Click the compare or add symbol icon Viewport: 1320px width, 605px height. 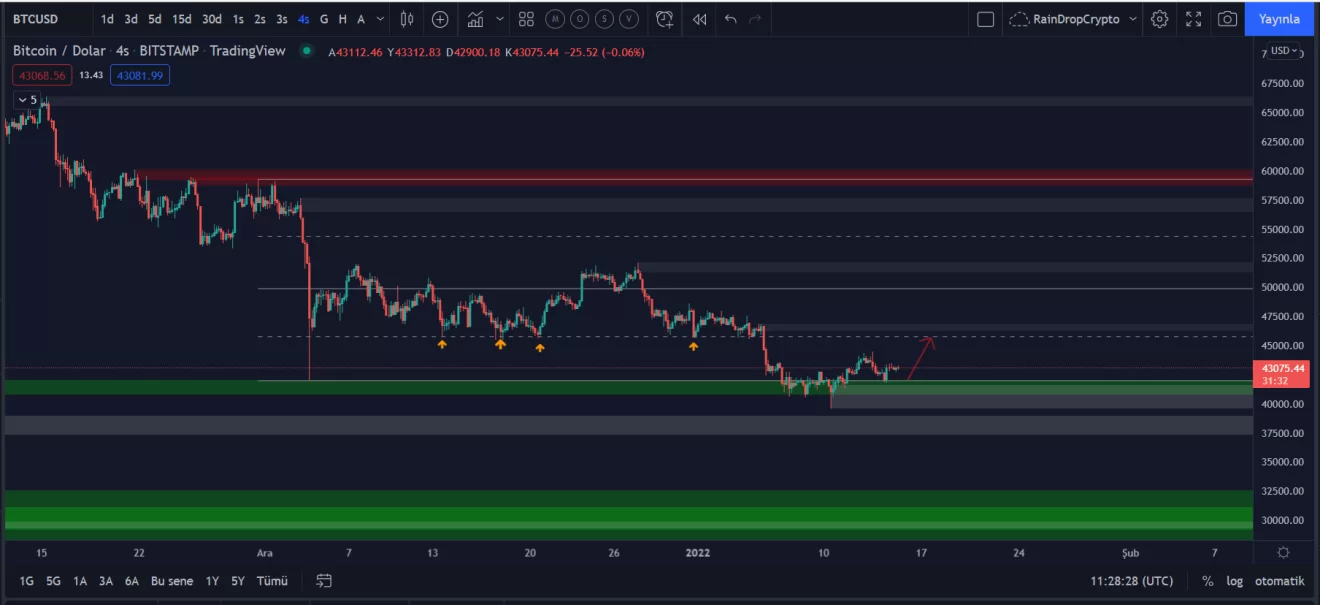(x=440, y=19)
